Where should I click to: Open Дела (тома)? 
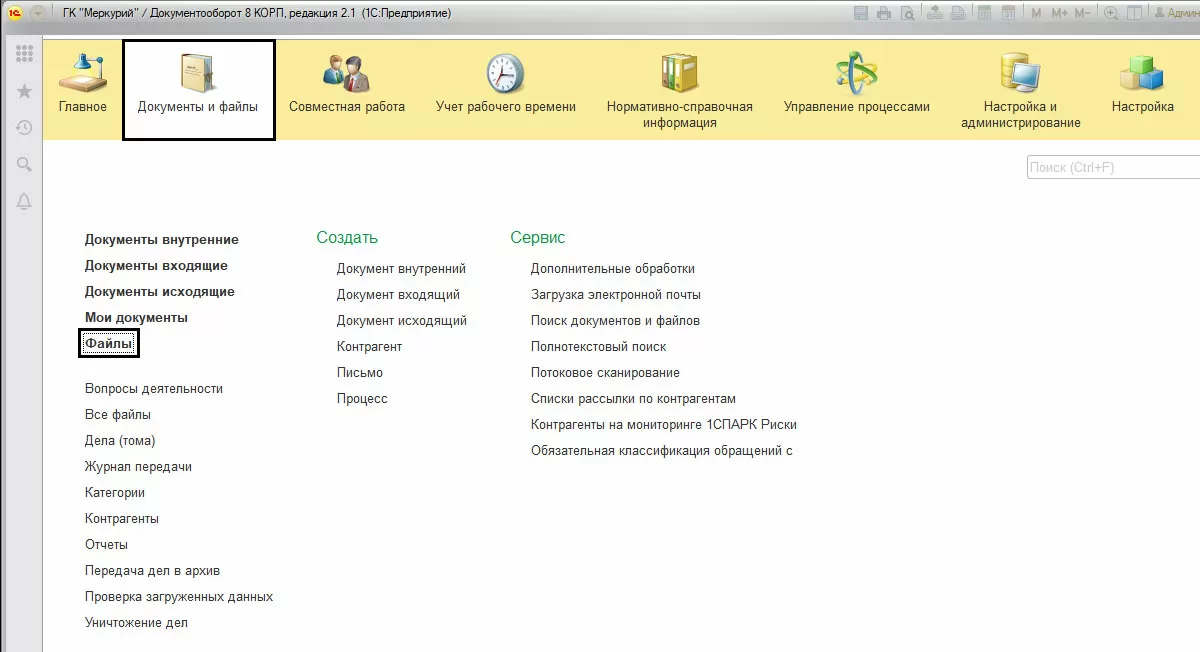coord(120,441)
